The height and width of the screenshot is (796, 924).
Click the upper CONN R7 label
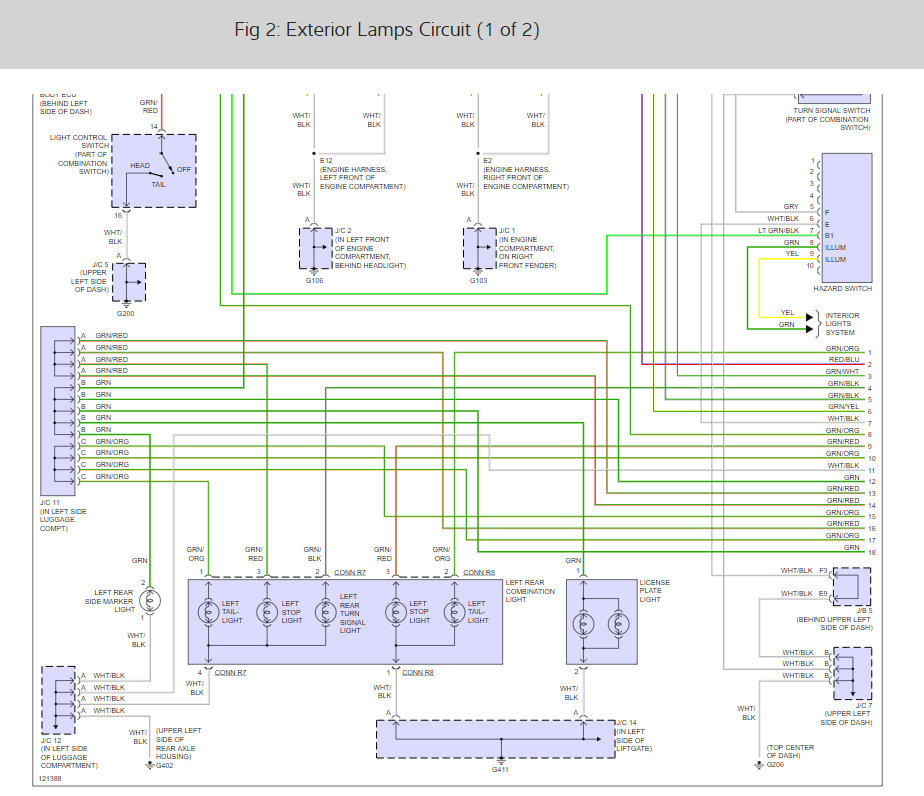350,572
